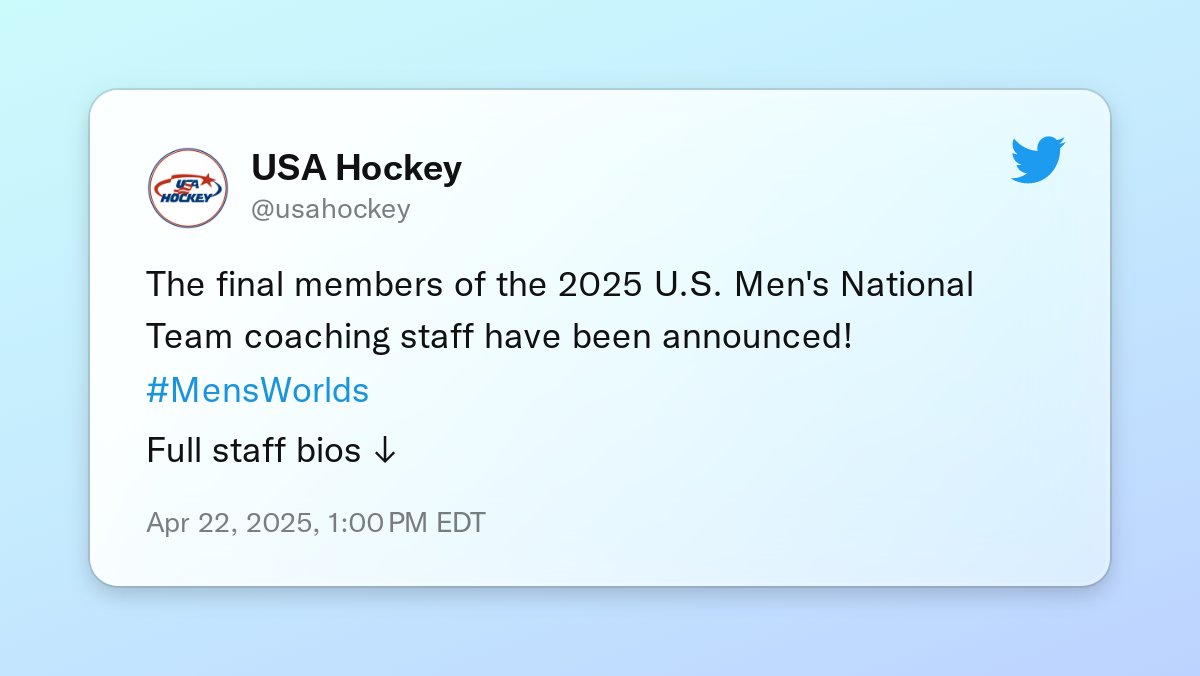The width and height of the screenshot is (1200, 676).
Task: Click the word Team starting second line
Action: (189, 337)
